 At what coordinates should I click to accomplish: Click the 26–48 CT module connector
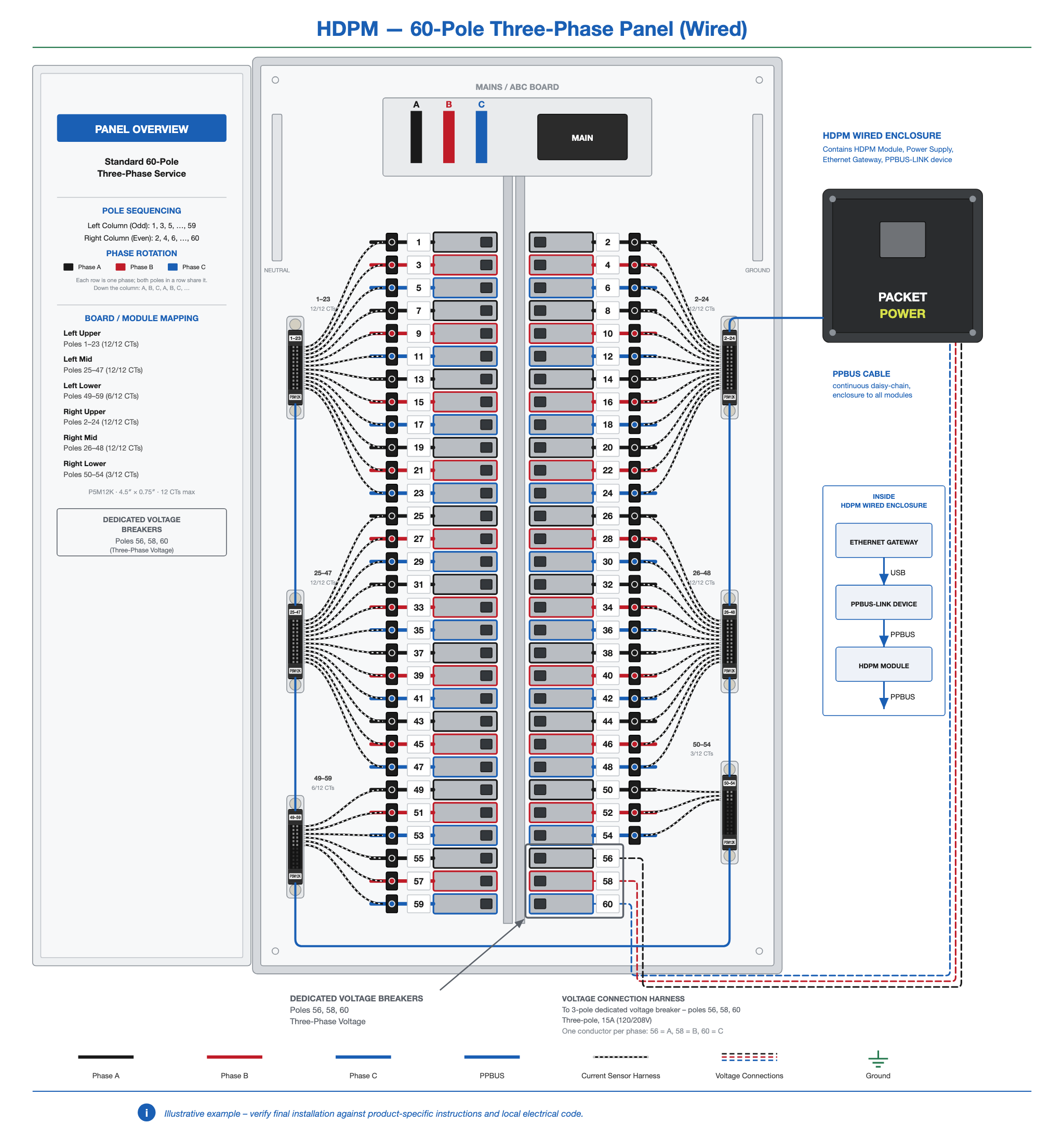(x=729, y=641)
